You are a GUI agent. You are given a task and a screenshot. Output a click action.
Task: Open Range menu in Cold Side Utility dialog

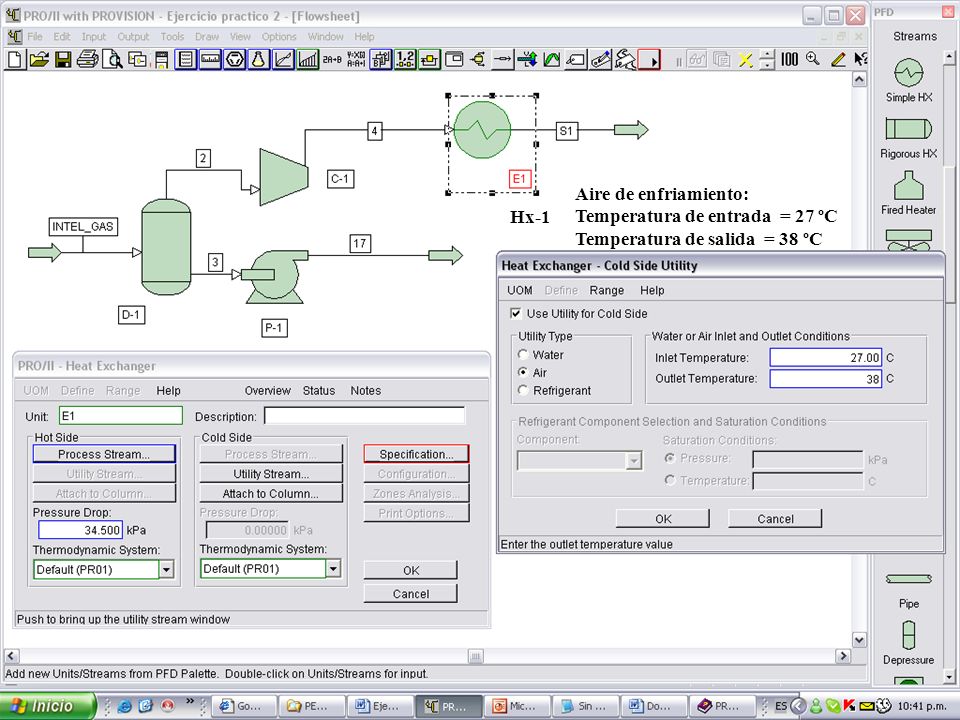pyautogui.click(x=607, y=290)
